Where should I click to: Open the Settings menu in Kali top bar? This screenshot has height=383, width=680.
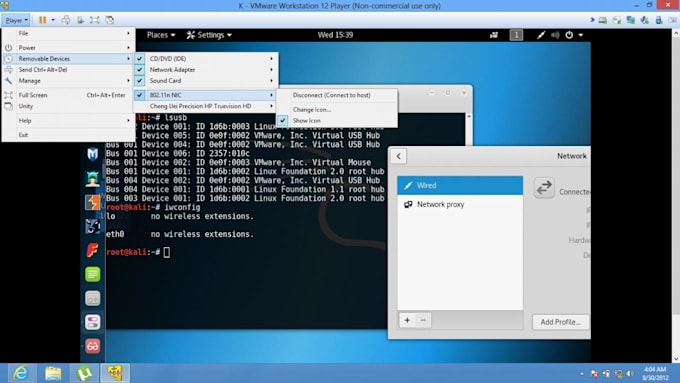(x=209, y=35)
